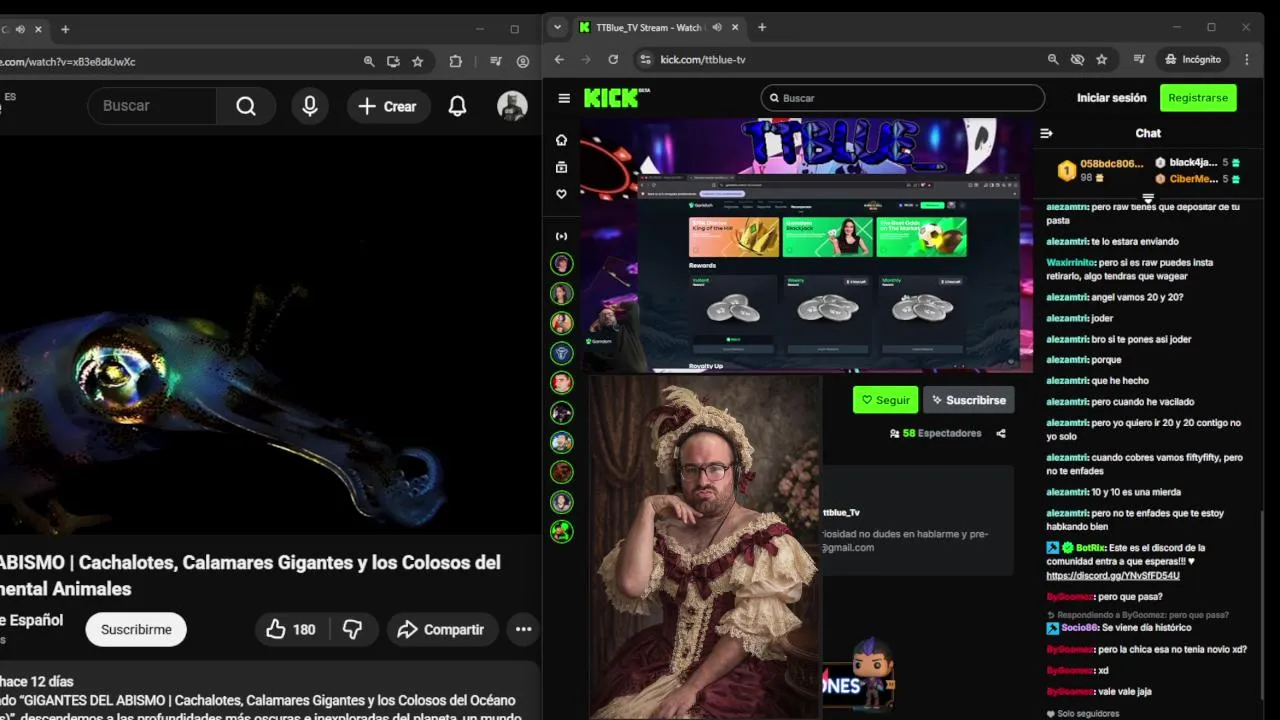The image size is (1280, 720).
Task: Expand the gifter leaderboard handle
Action: [x=1148, y=198]
